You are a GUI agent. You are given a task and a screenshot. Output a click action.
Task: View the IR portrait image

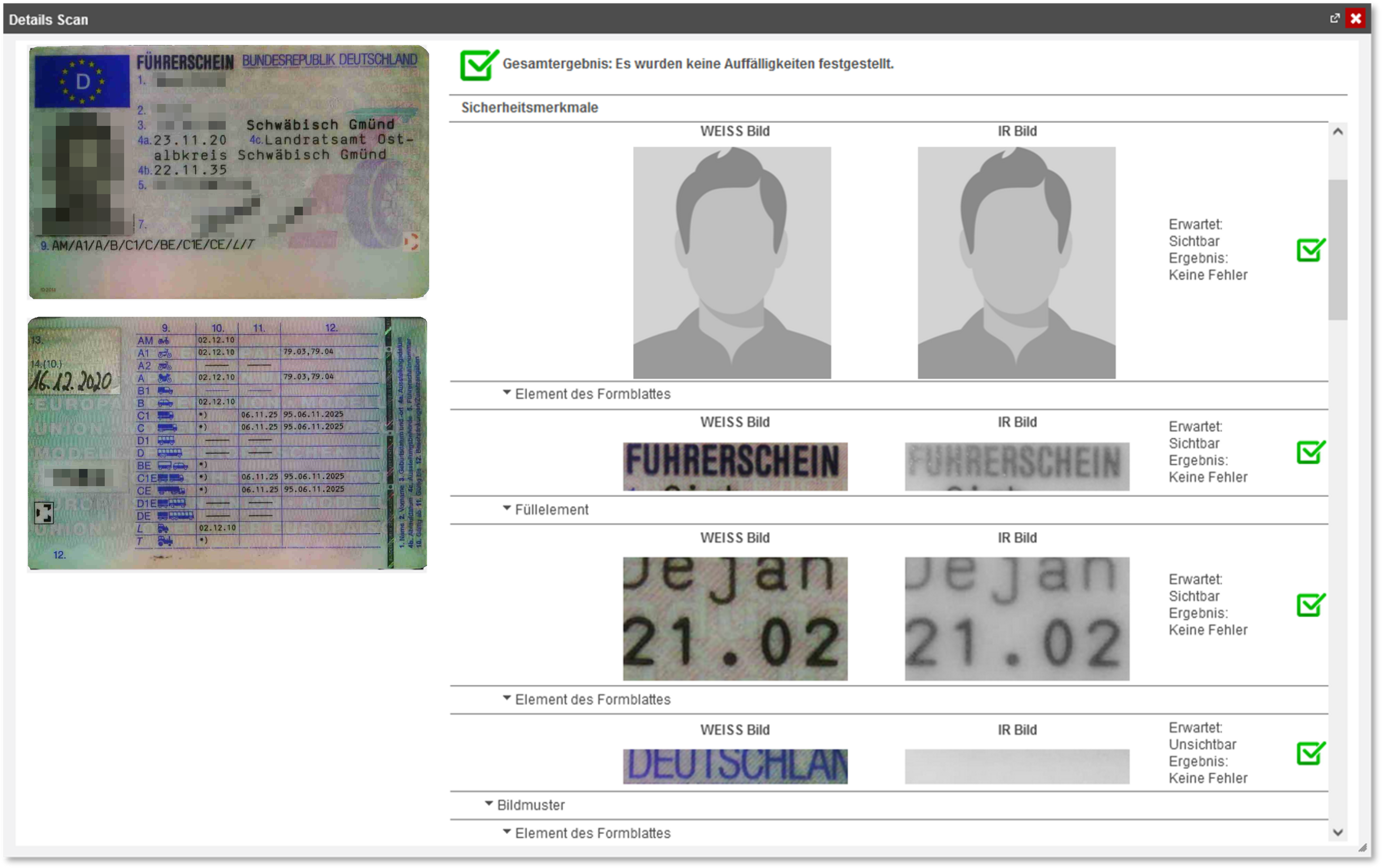(x=1017, y=262)
